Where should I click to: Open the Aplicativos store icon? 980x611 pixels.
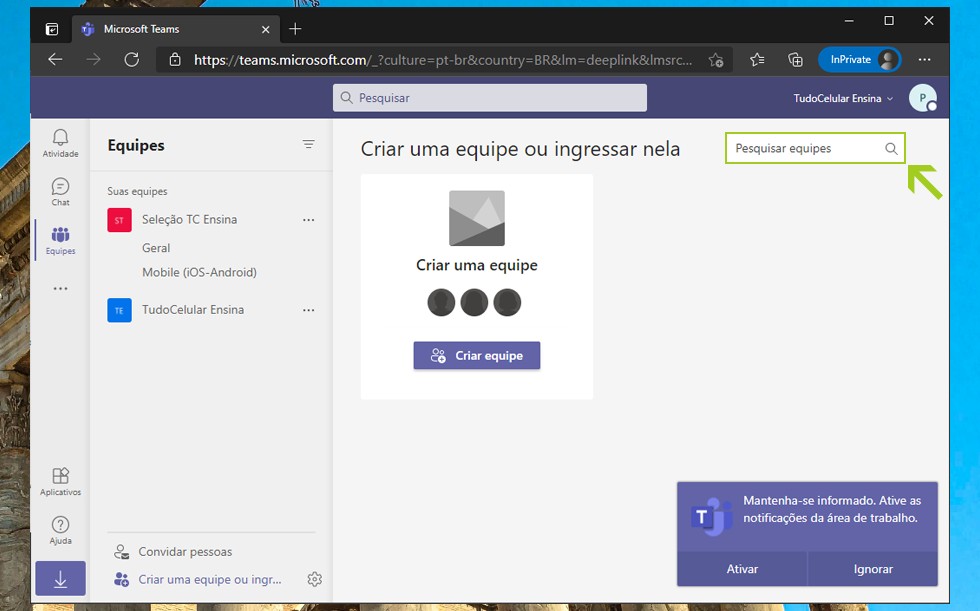(x=60, y=481)
